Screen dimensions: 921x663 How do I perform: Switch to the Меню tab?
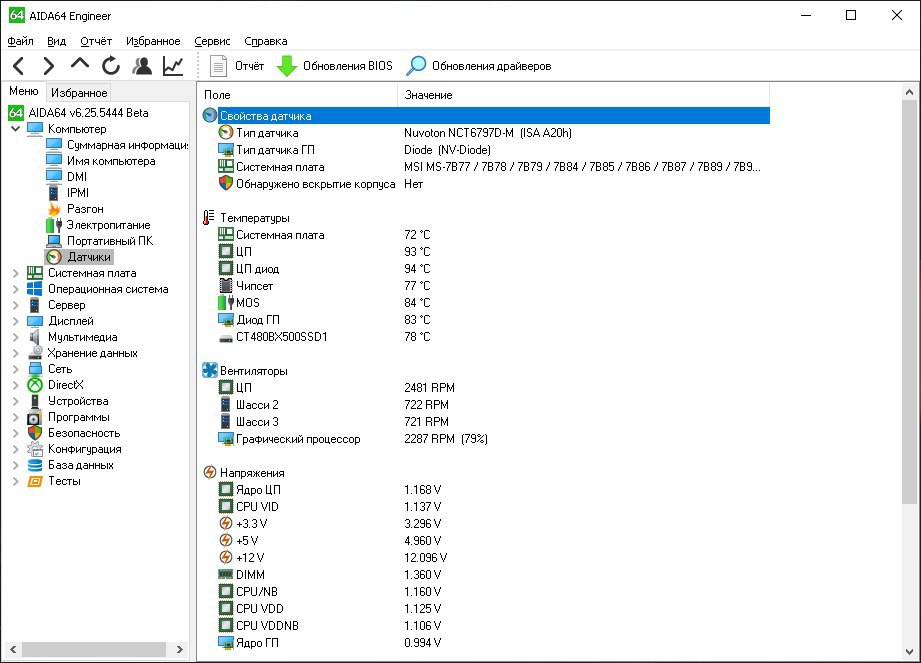click(x=23, y=91)
